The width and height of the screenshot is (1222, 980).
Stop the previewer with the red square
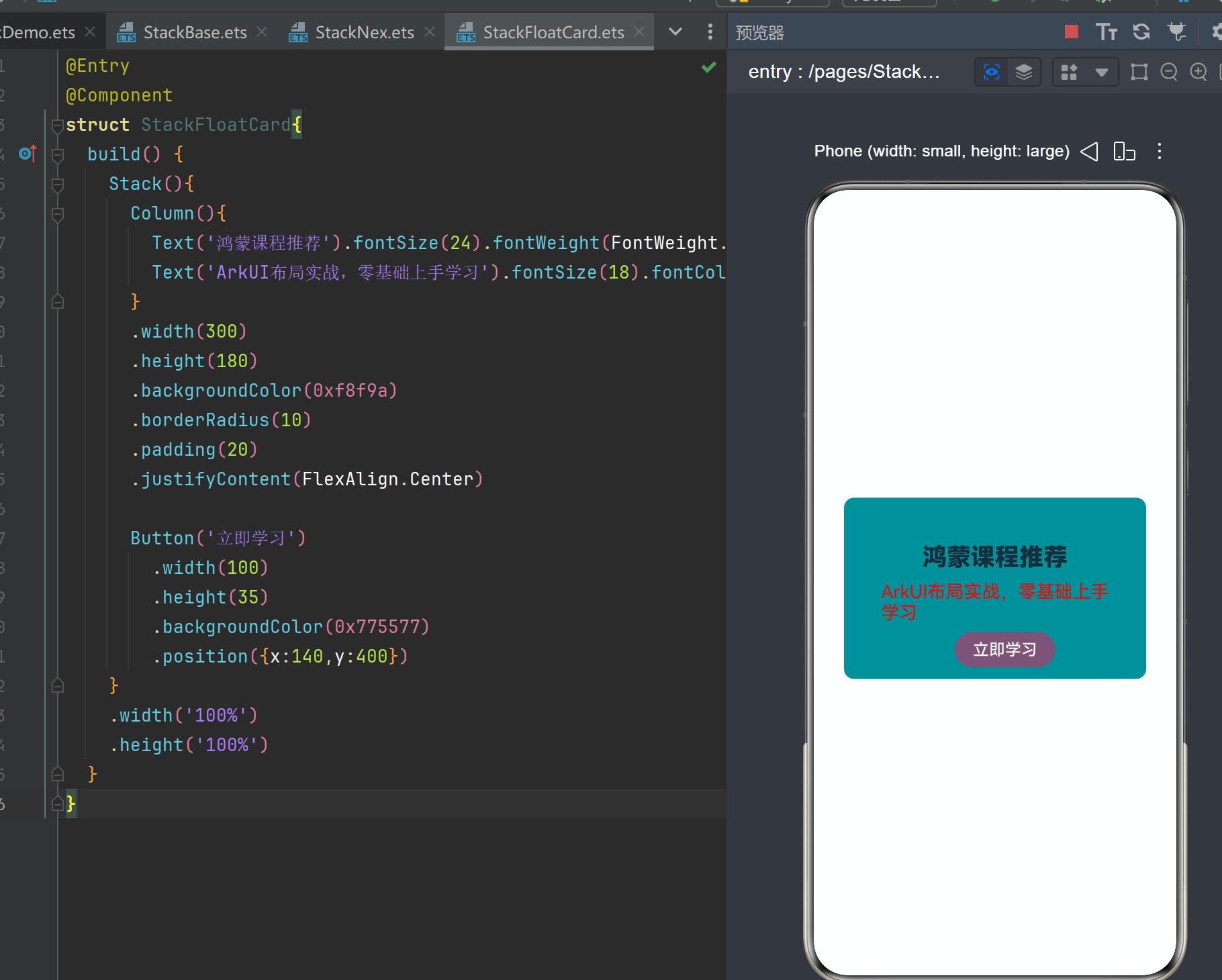[x=1071, y=32]
